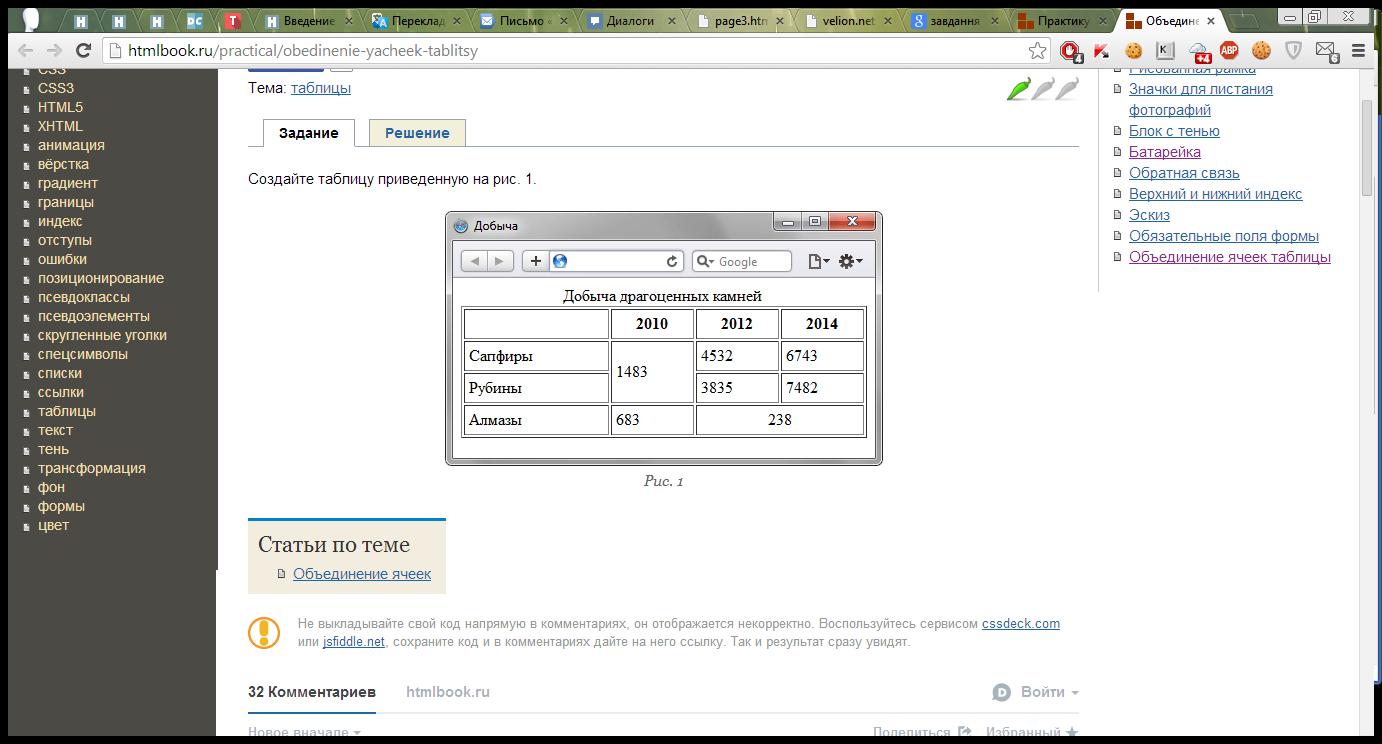Screen dimensions: 1382x744
Task: Click the orange exclamation warning icon
Action: (x=264, y=633)
